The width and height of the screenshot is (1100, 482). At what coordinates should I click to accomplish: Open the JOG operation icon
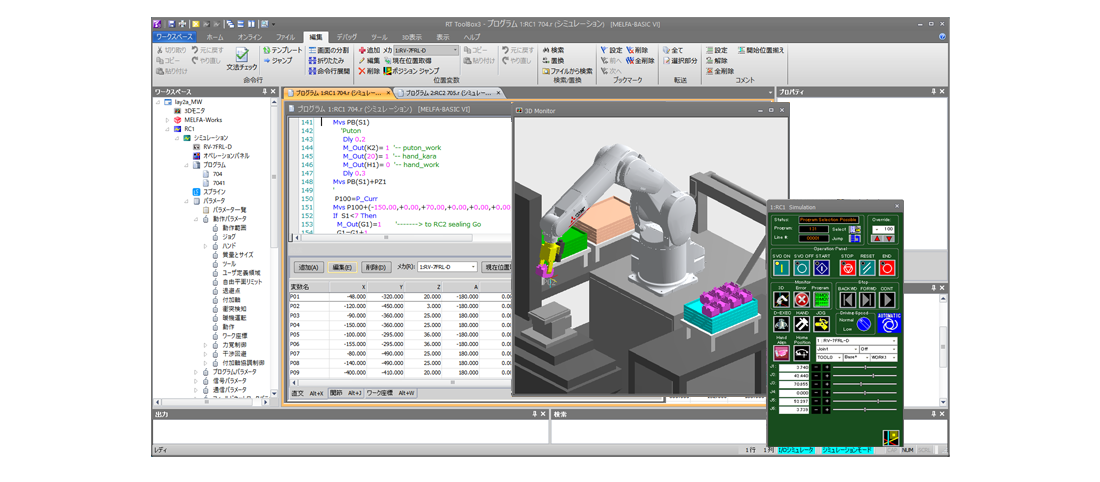click(x=821, y=326)
